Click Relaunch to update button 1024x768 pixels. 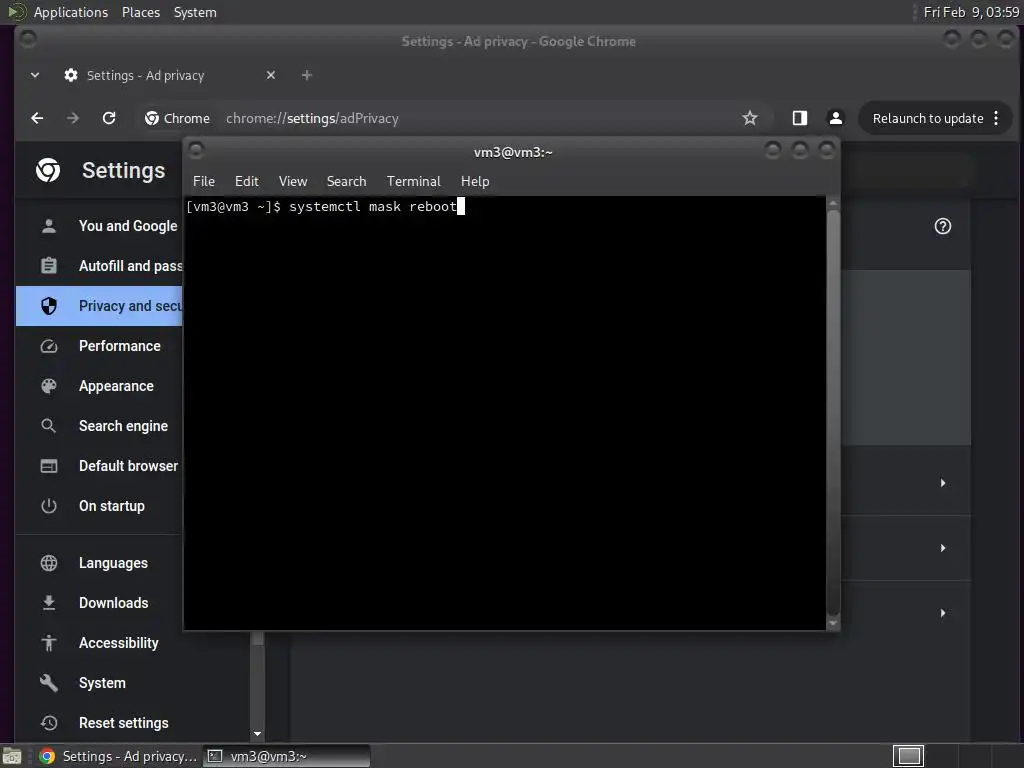coord(927,118)
